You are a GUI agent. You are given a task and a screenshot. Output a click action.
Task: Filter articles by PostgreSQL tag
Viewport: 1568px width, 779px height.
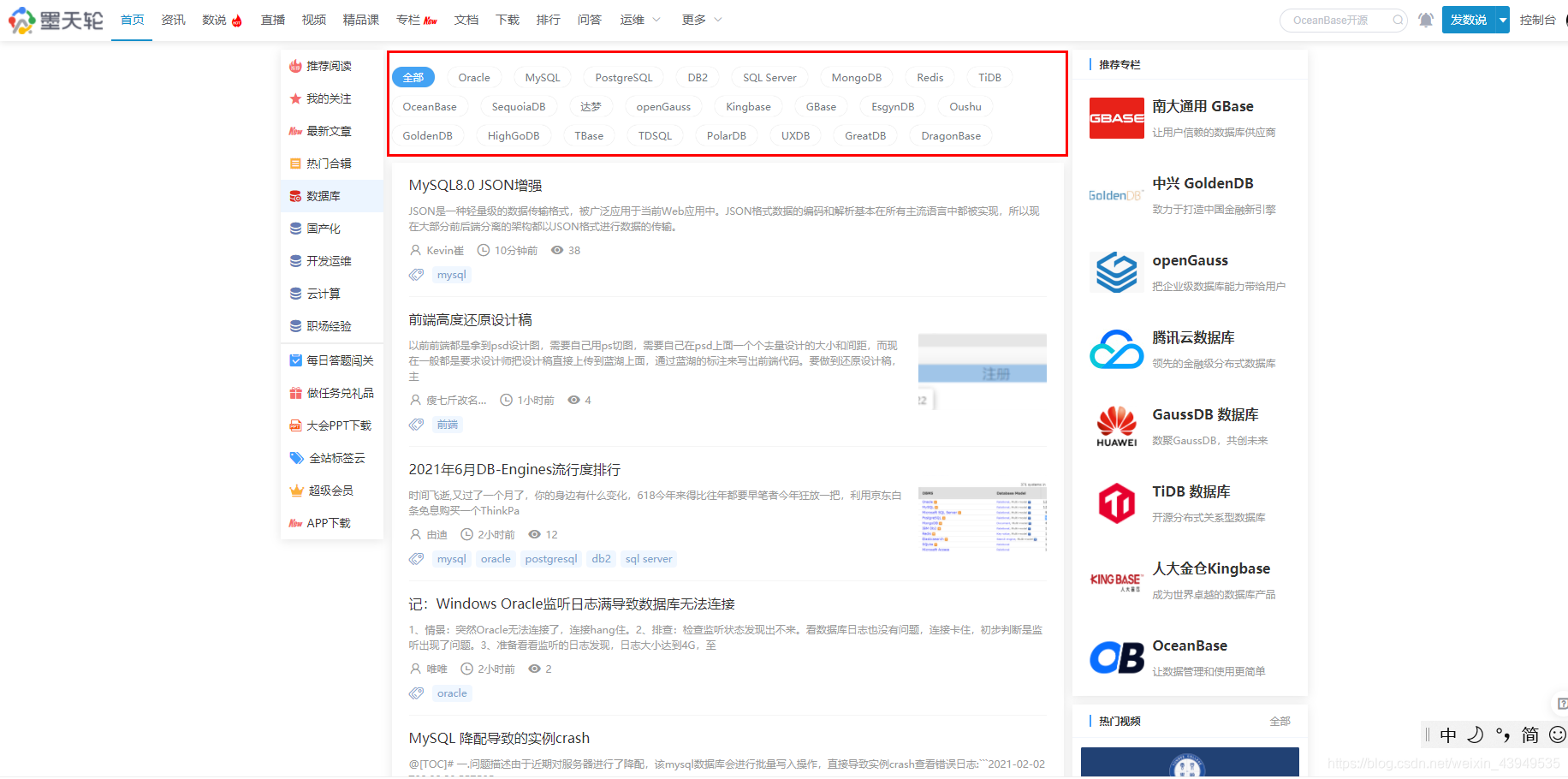click(x=624, y=78)
